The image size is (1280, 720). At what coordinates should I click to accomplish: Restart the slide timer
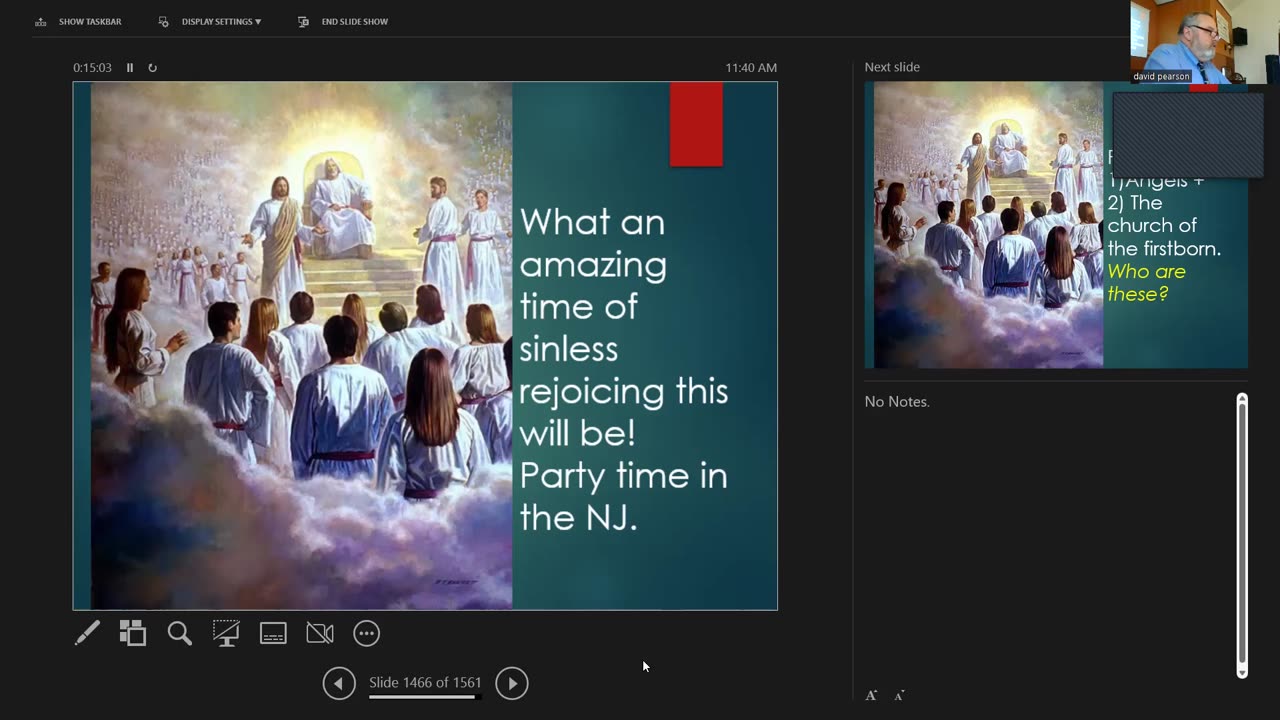coord(152,68)
